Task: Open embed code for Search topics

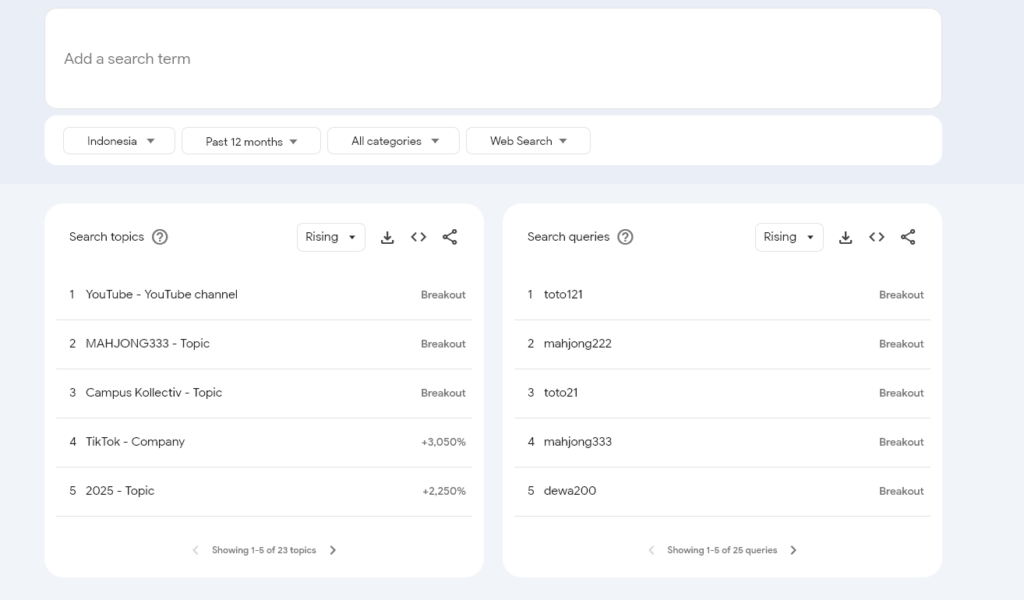Action: (x=418, y=237)
